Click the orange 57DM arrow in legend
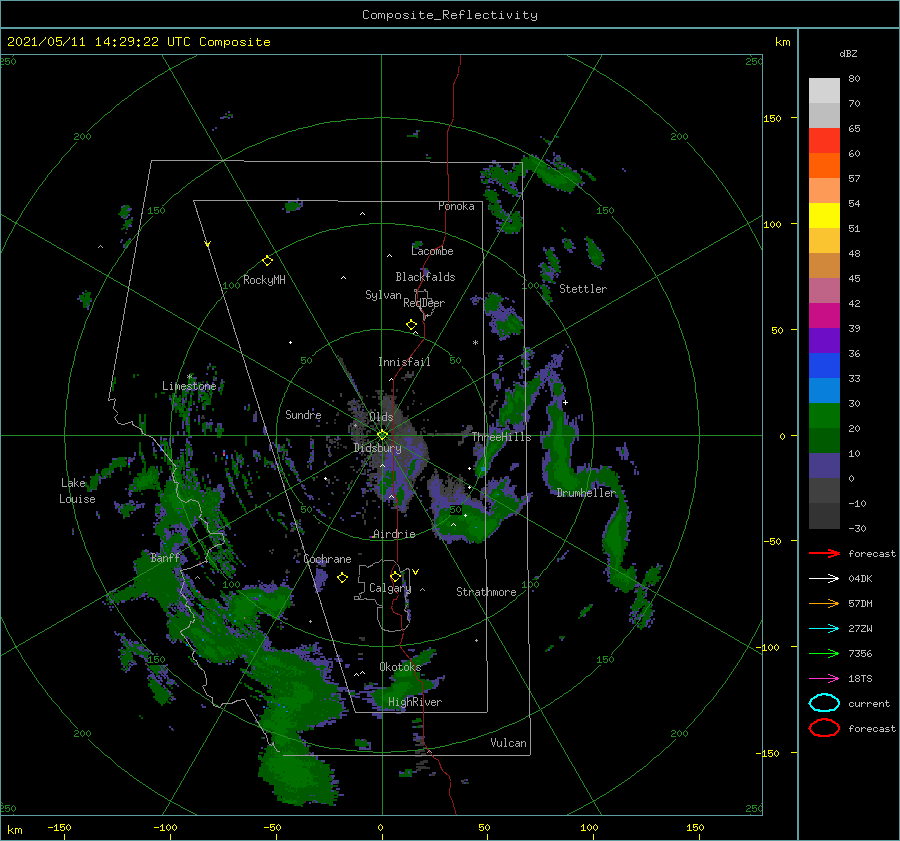 824,603
